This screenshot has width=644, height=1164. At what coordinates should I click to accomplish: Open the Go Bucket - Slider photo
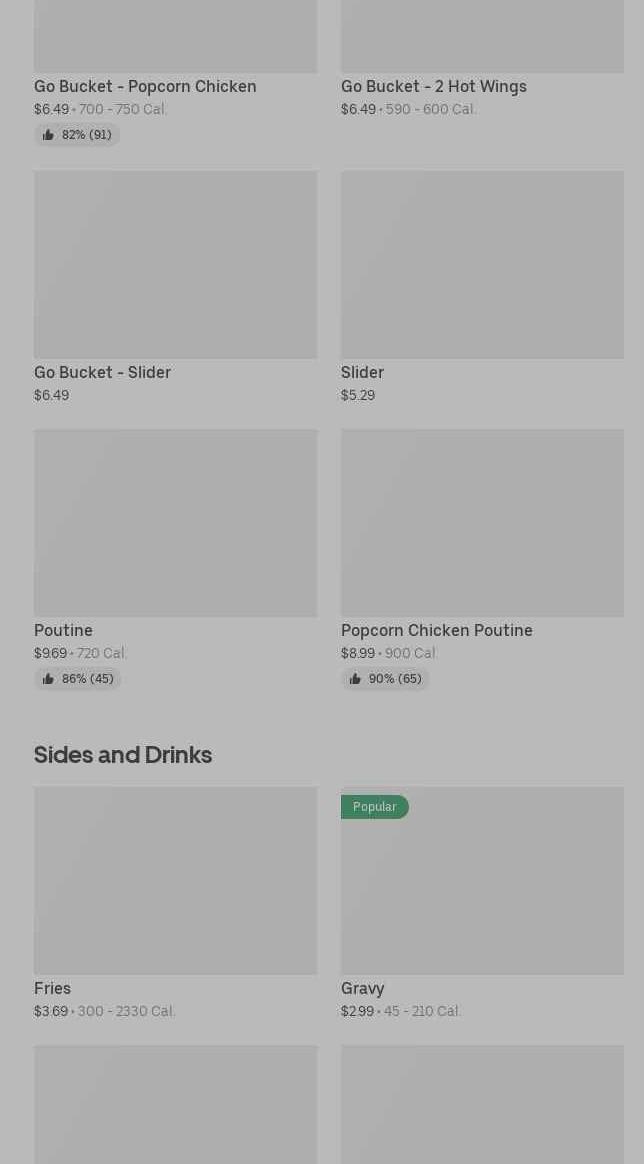175,265
